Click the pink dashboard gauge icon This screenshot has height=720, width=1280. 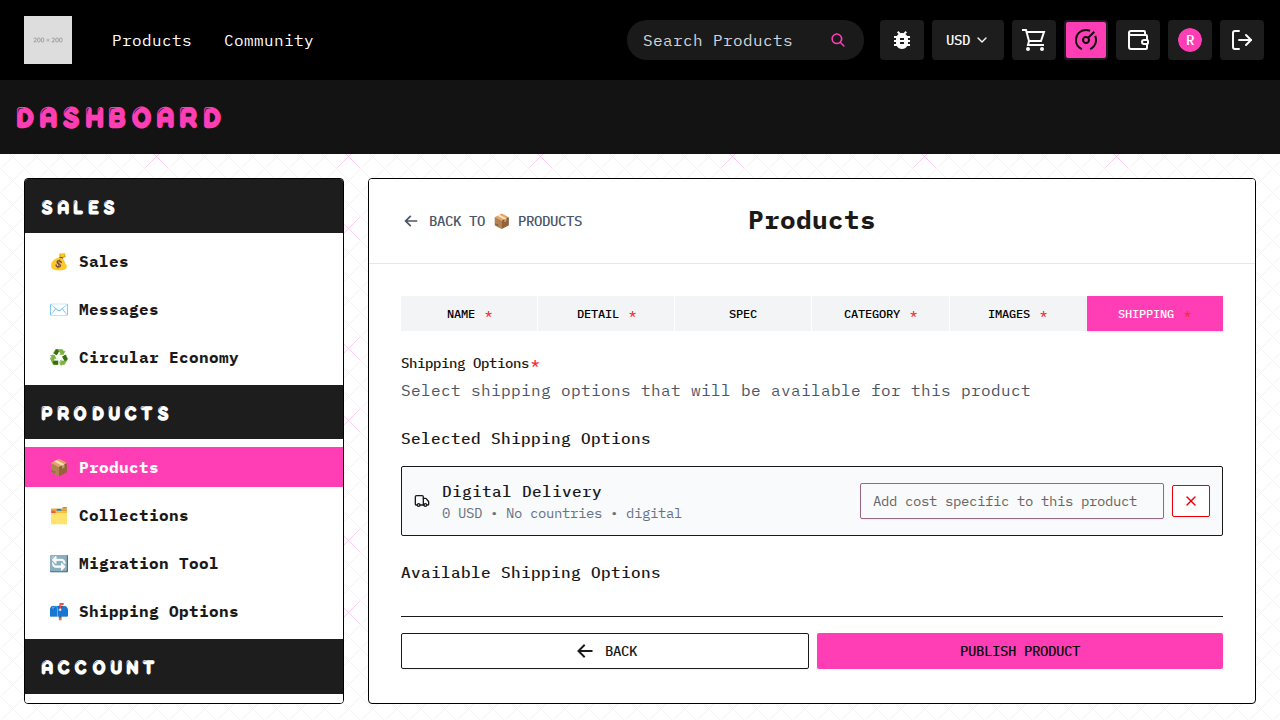[x=1086, y=40]
